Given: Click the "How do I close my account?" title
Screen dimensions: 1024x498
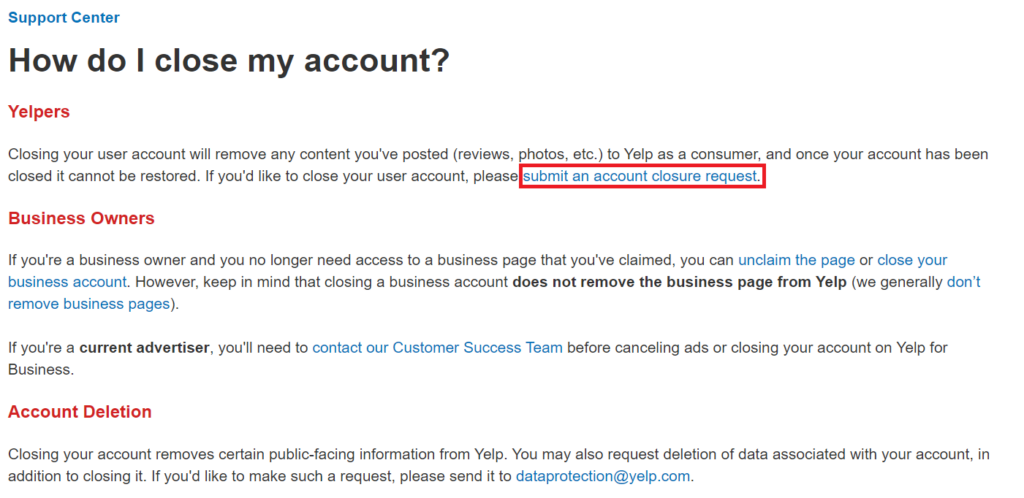Looking at the screenshot, I should 229,60.
